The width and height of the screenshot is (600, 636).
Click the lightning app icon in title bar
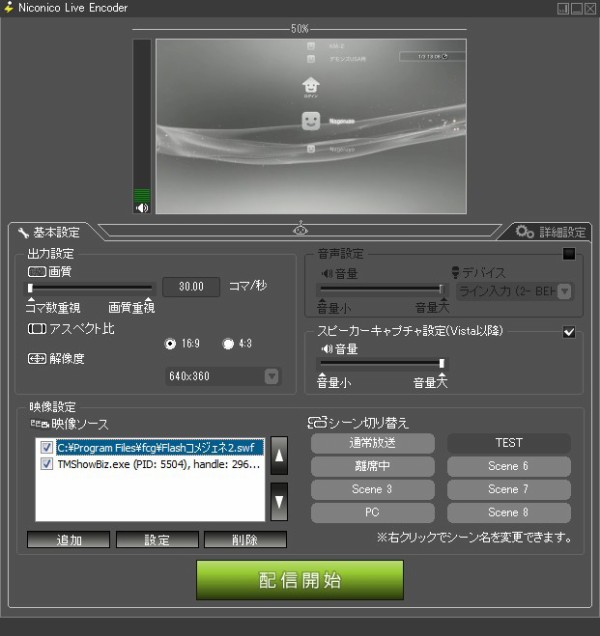(x=9, y=7)
